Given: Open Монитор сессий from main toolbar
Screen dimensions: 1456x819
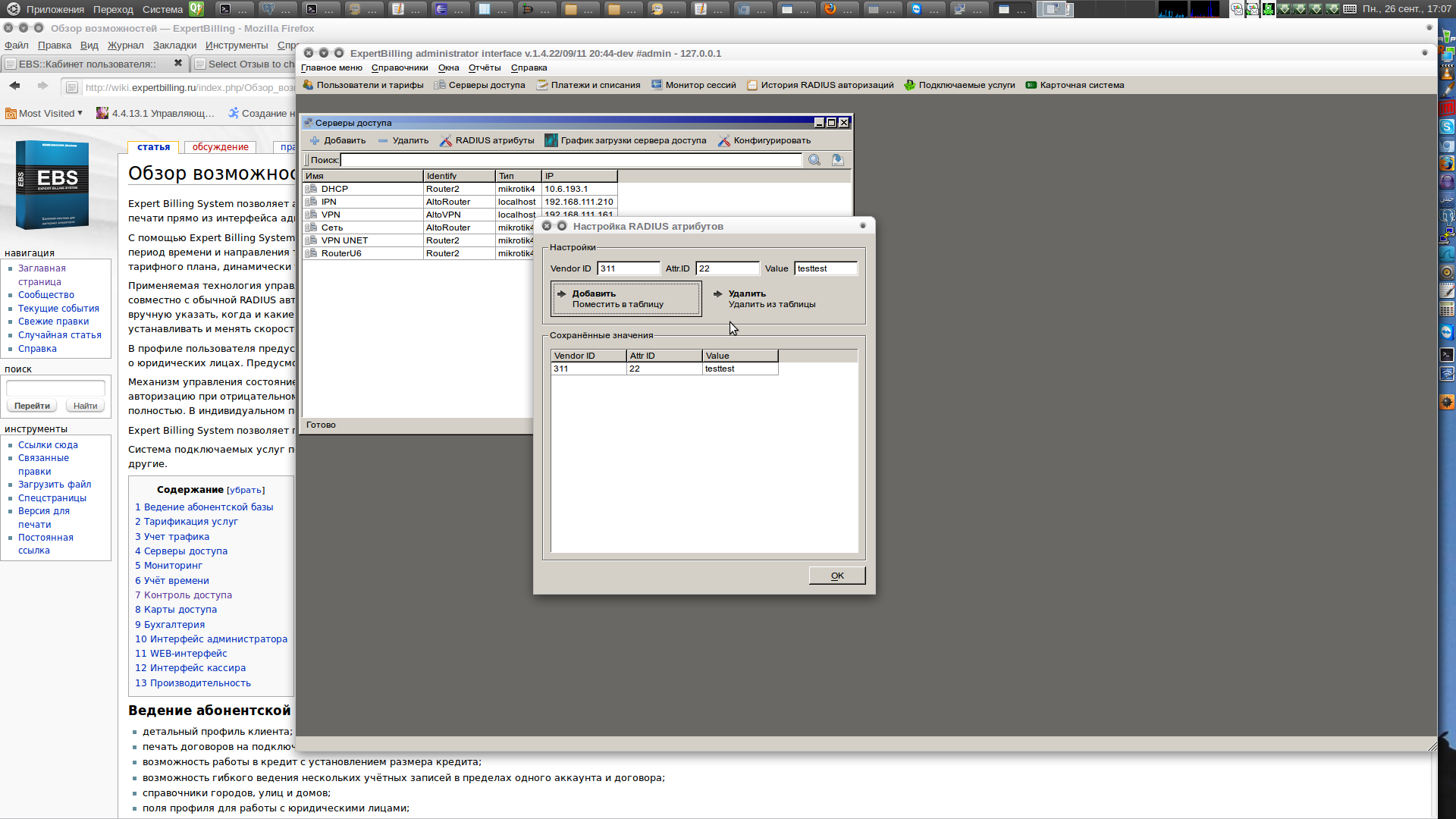Looking at the screenshot, I should (693, 85).
